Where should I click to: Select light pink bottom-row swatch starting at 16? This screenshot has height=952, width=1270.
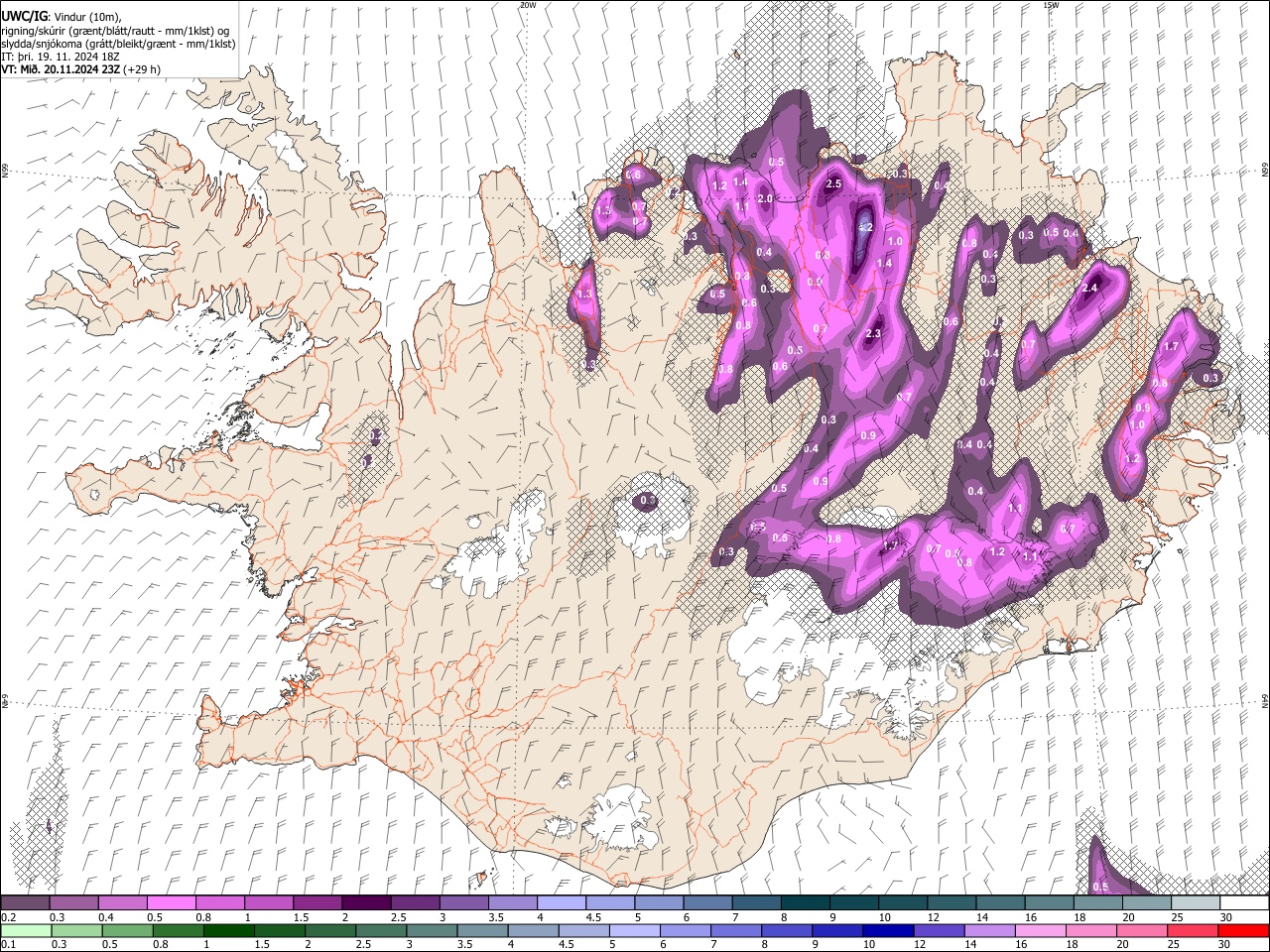point(1041,930)
